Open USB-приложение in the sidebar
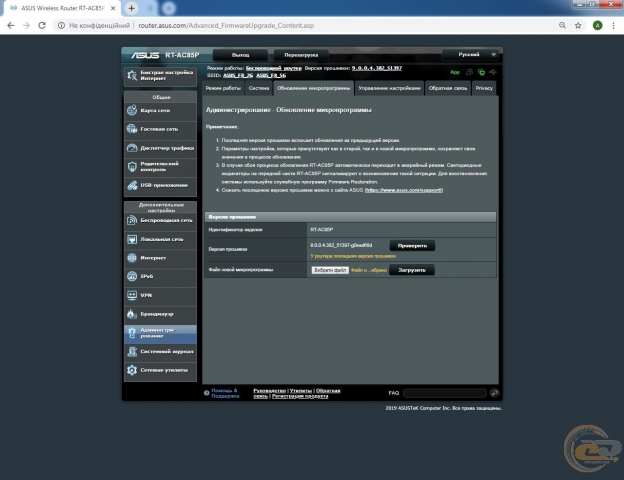The width and height of the screenshot is (624, 480). (160, 185)
